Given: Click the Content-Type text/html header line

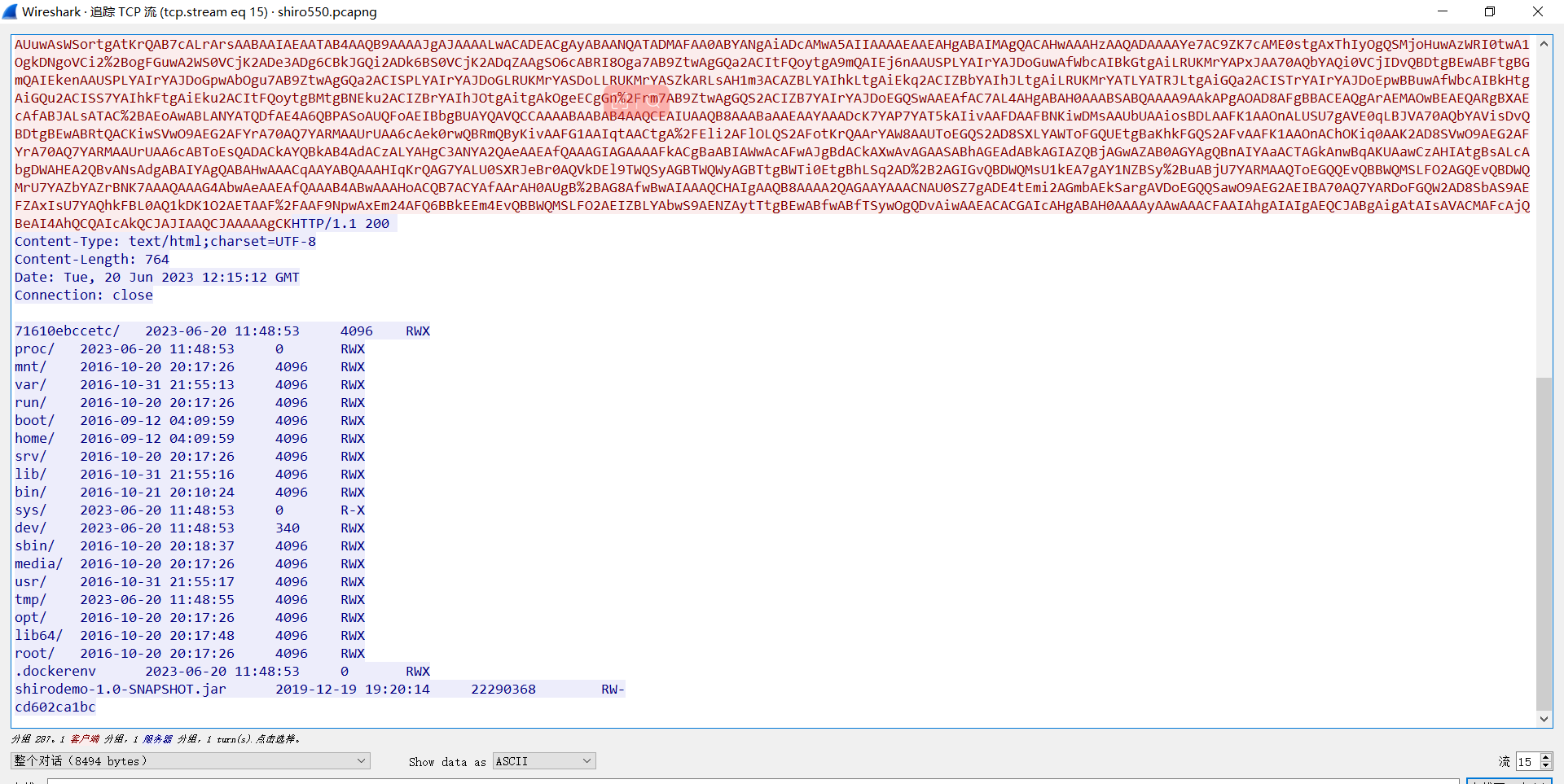Looking at the screenshot, I should [x=165, y=242].
